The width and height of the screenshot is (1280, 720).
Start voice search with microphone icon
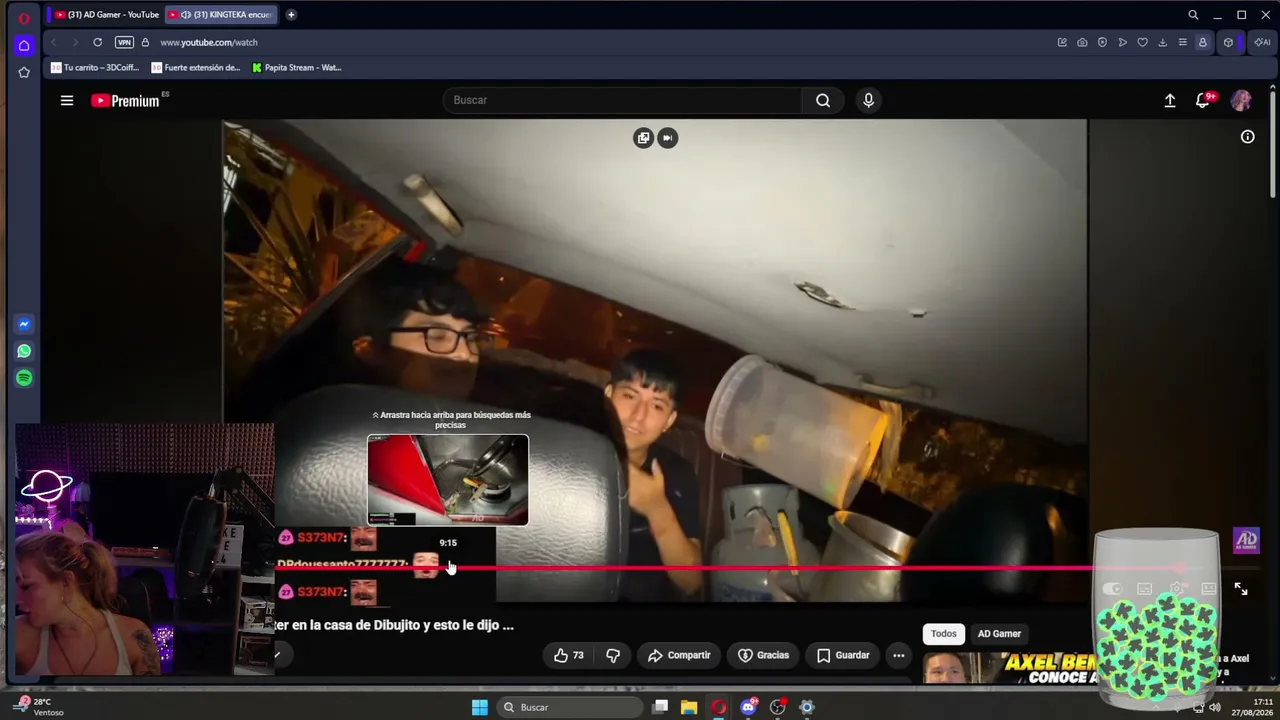tap(868, 100)
